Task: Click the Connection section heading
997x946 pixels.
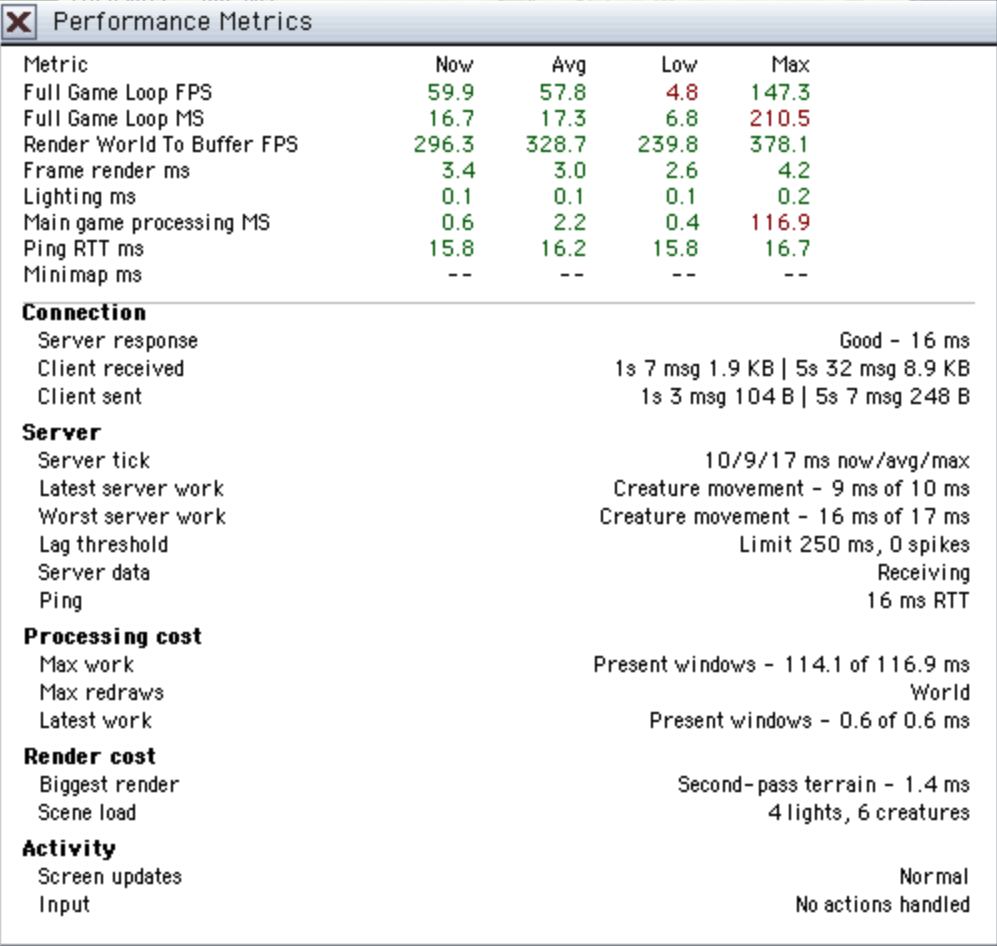Action: 84,313
